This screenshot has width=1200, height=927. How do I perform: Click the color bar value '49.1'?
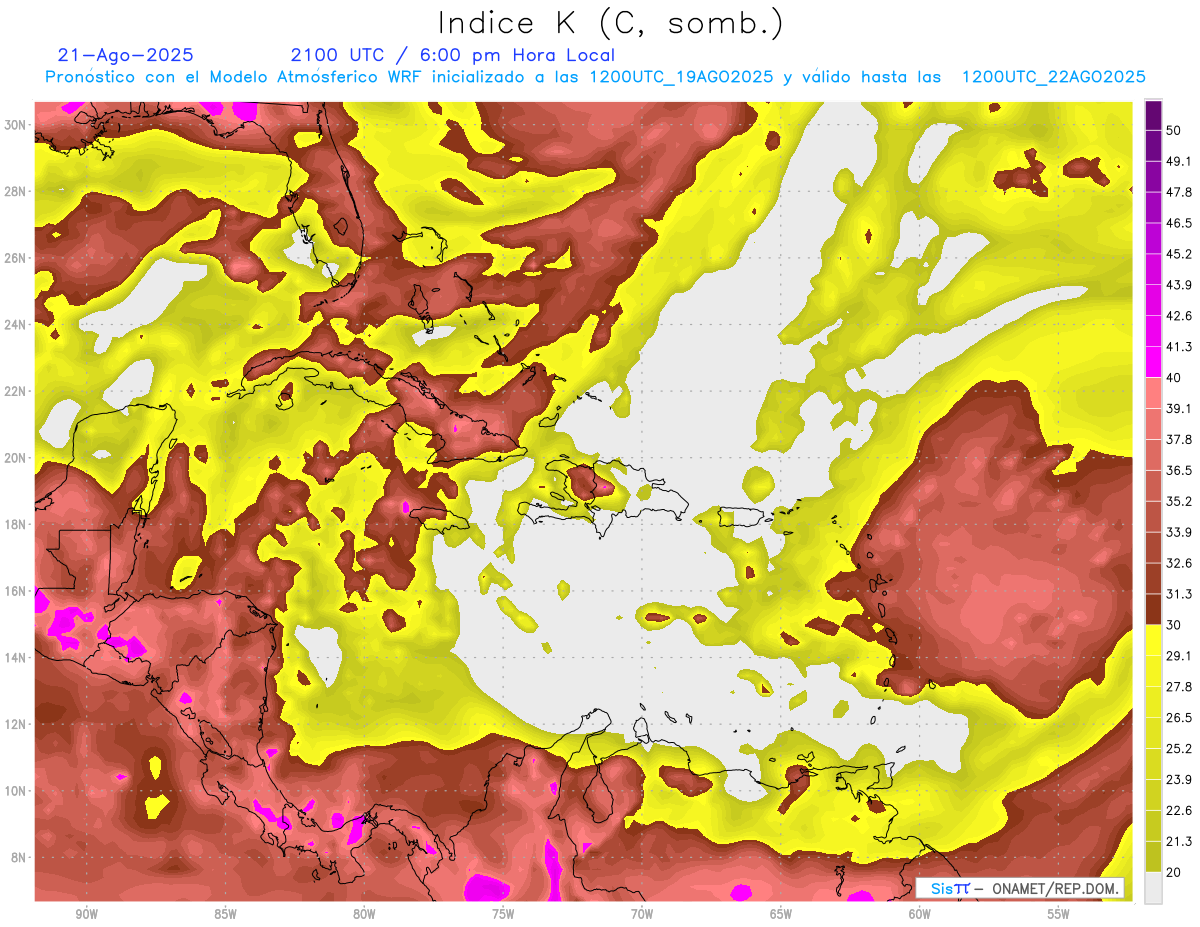tap(1178, 161)
